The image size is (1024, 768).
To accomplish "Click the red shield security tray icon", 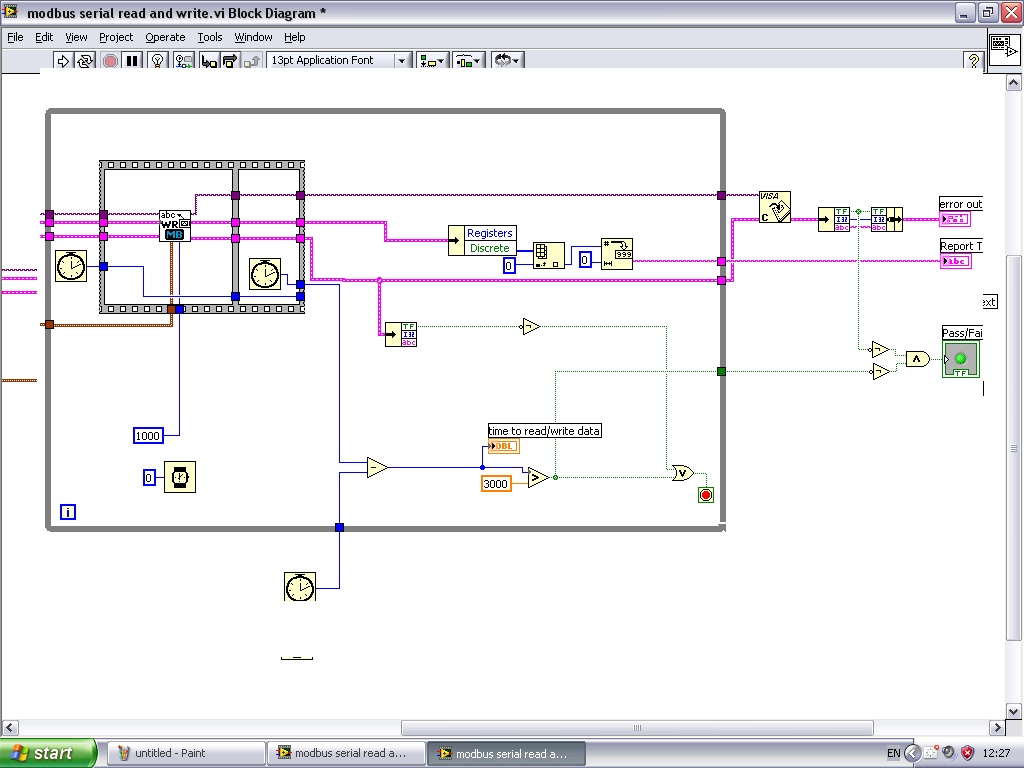I will 967,753.
